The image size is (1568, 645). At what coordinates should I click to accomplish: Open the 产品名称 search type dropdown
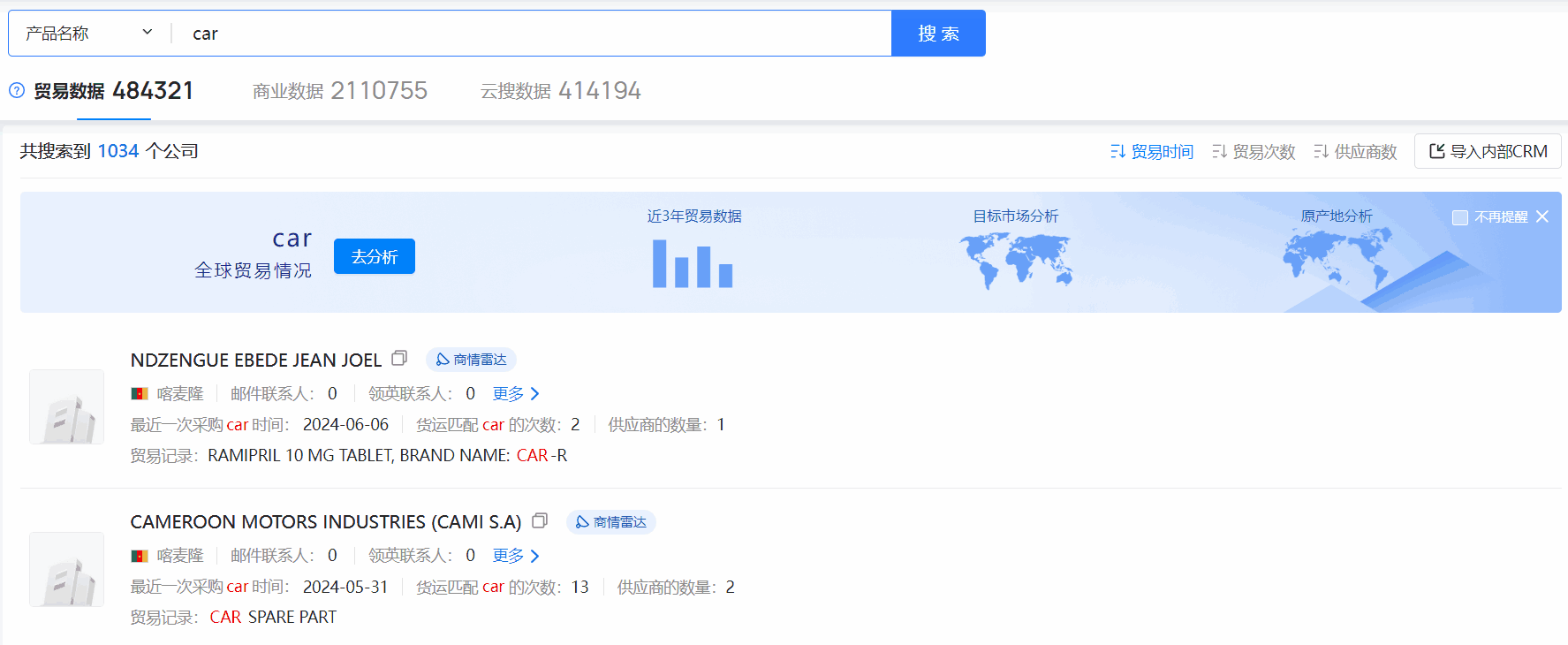pyautogui.click(x=88, y=34)
